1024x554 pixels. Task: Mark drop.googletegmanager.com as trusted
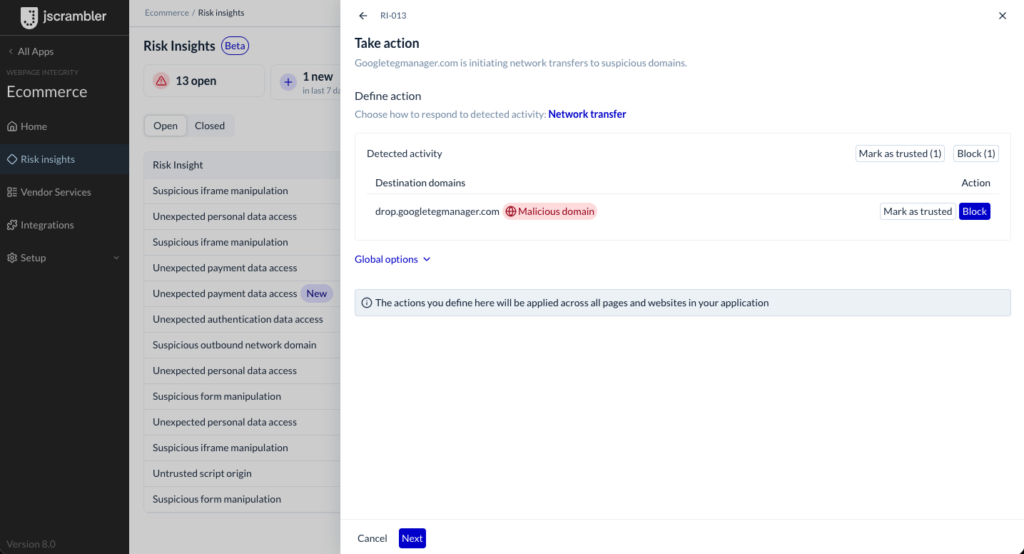(x=918, y=211)
